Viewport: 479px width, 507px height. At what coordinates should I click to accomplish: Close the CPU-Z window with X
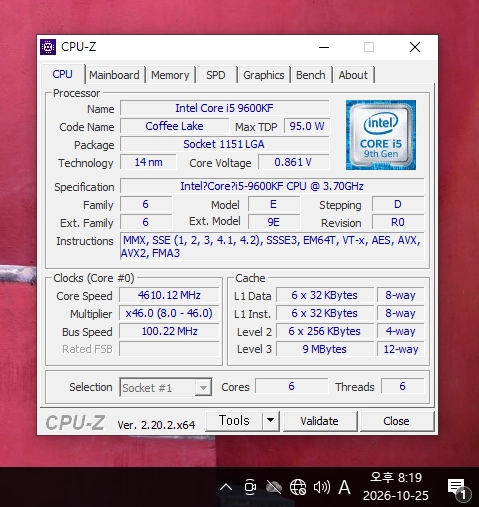pos(415,47)
